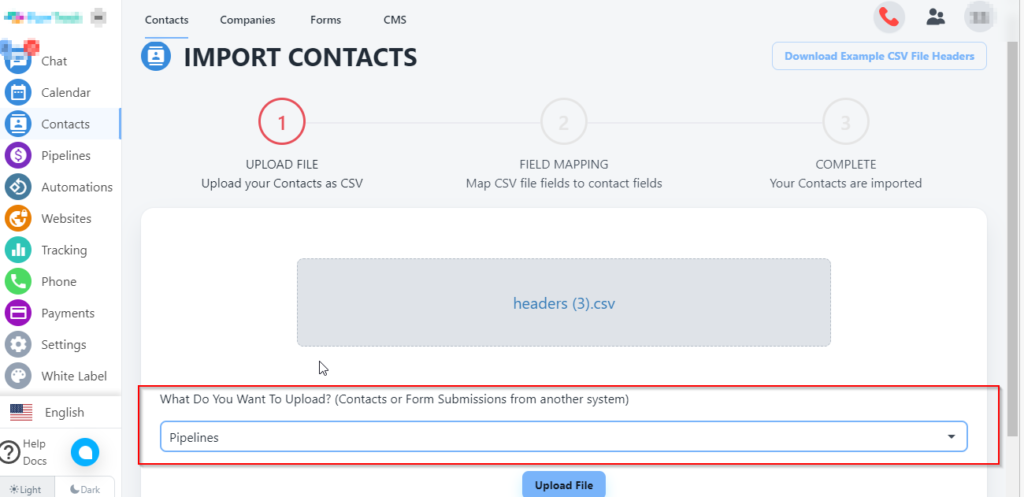
Task: Click the Upload File button
Action: pos(563,485)
